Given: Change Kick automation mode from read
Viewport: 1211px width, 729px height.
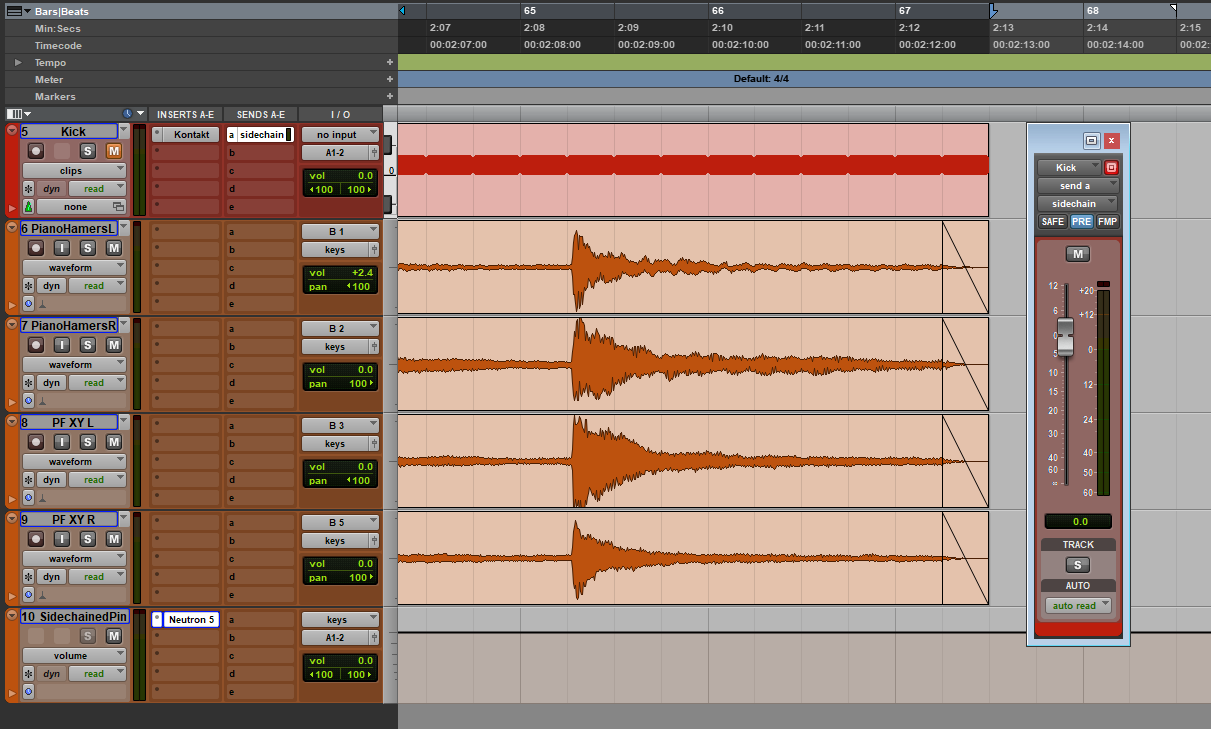Looking at the screenshot, I should pyautogui.click(x=98, y=189).
